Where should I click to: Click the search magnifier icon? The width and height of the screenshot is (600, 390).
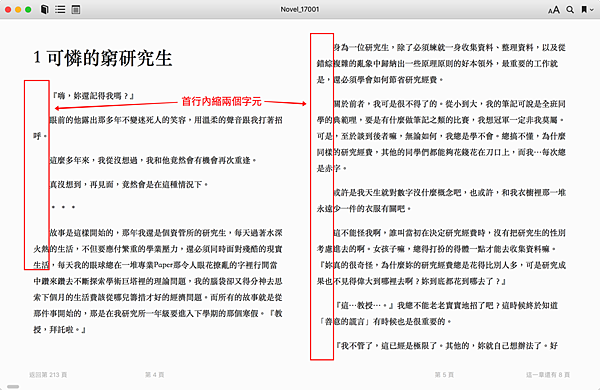(570, 10)
